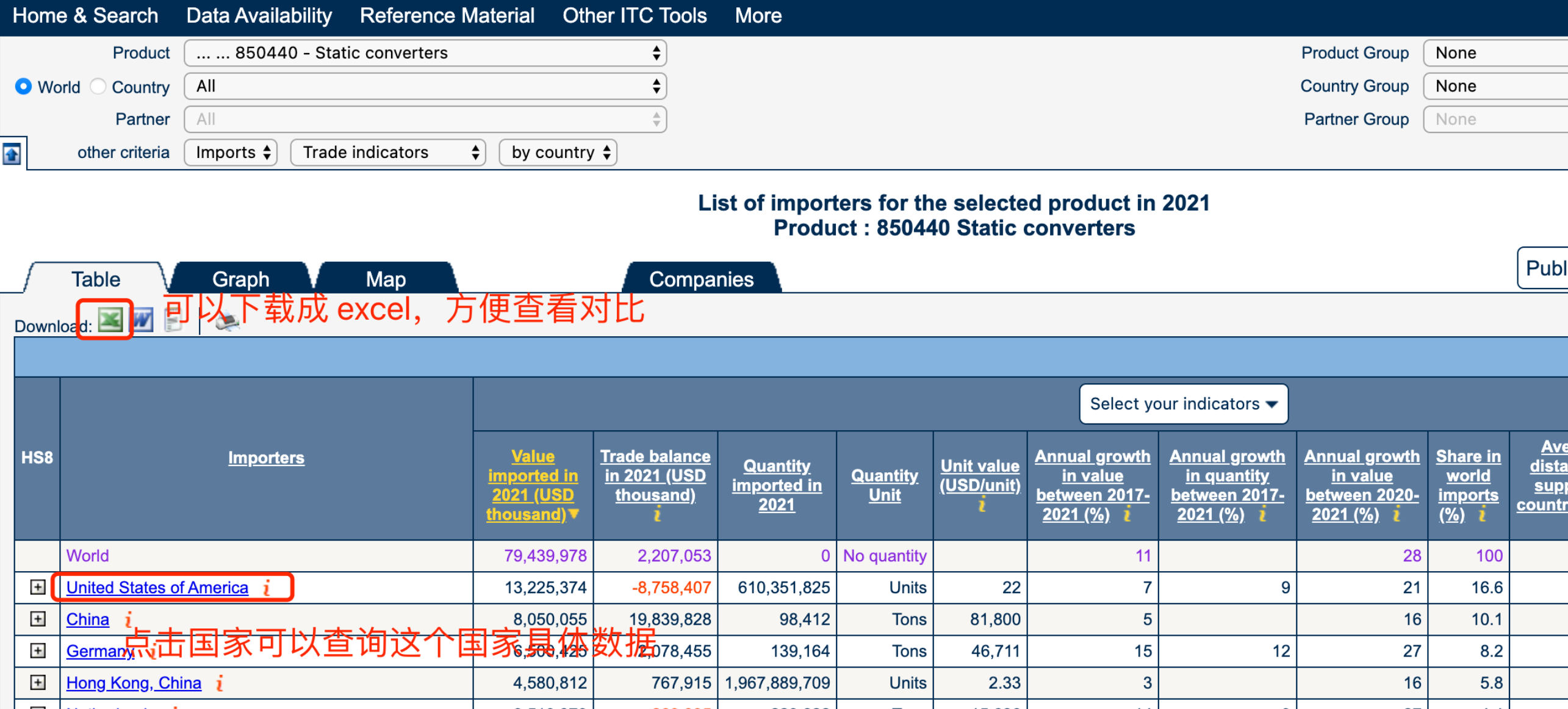Open the Trade indicators dropdown
Image resolution: width=1568 pixels, height=709 pixels.
pyautogui.click(x=388, y=152)
